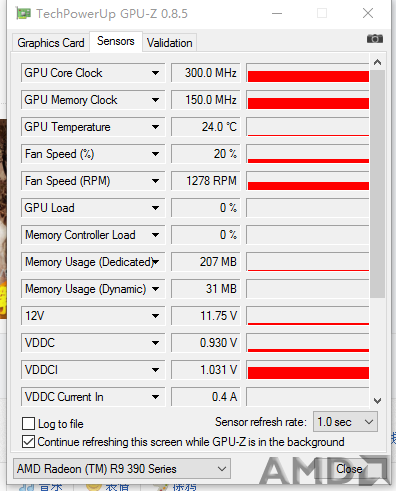Minimize the GPU-Z window
The height and width of the screenshot is (491, 396).
pos(277,14)
